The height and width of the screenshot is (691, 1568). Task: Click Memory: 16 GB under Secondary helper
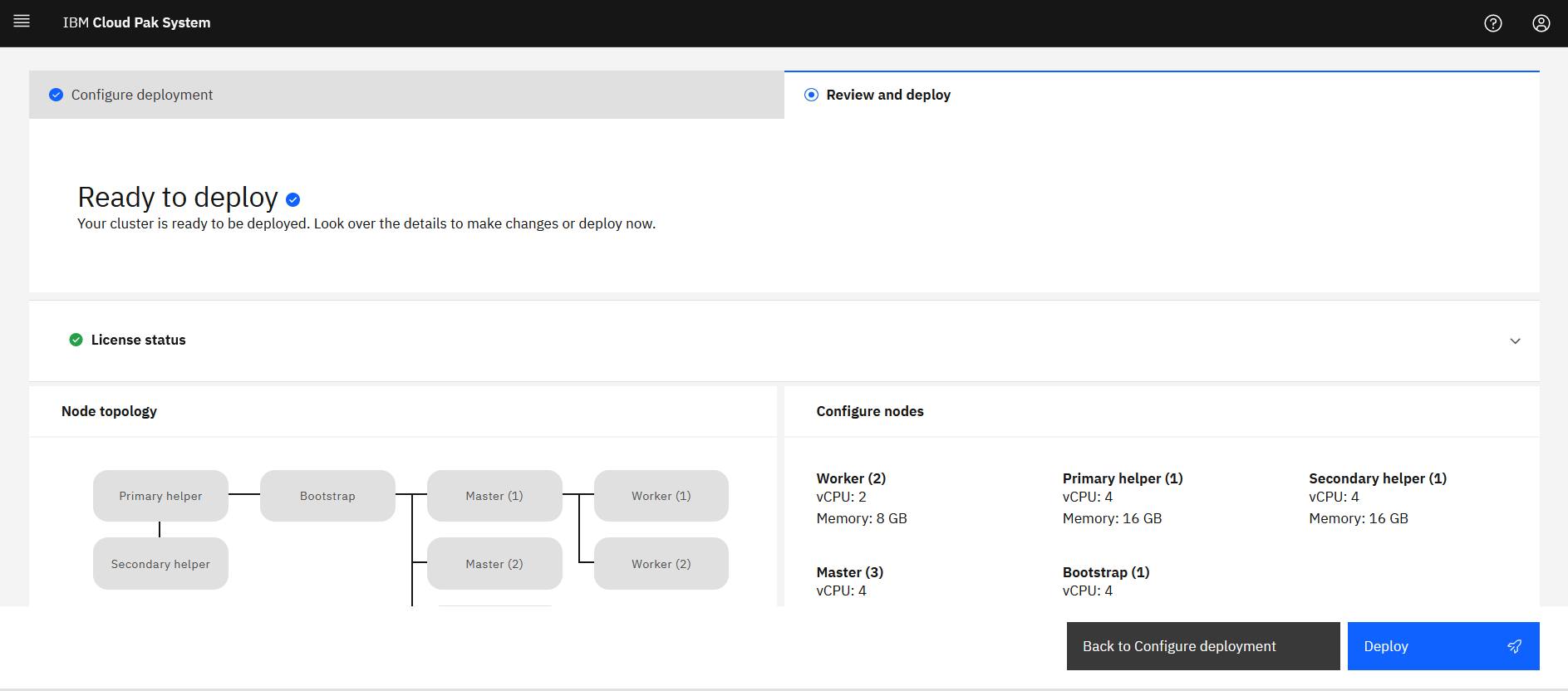pos(1359,518)
